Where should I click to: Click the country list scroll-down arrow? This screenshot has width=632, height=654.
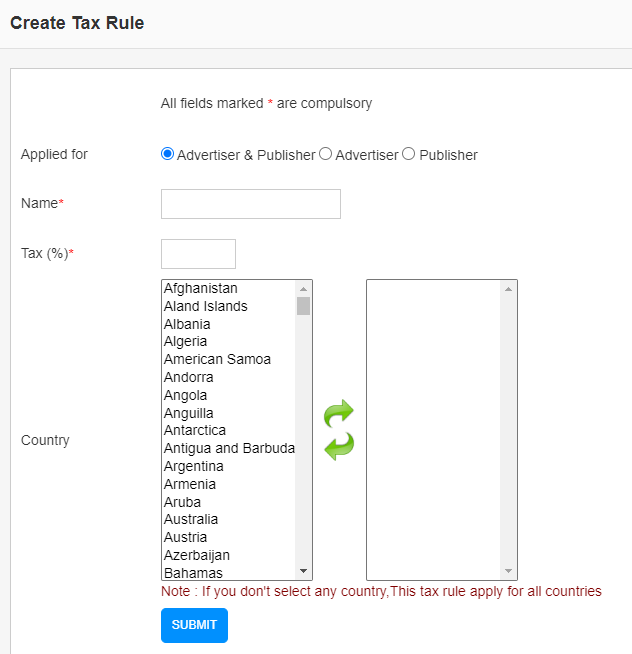coord(303,571)
